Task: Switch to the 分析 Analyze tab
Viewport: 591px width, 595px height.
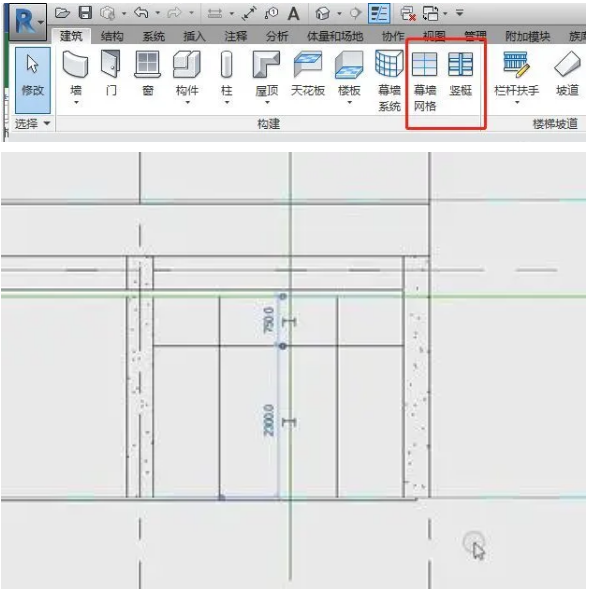Action: pos(277,36)
